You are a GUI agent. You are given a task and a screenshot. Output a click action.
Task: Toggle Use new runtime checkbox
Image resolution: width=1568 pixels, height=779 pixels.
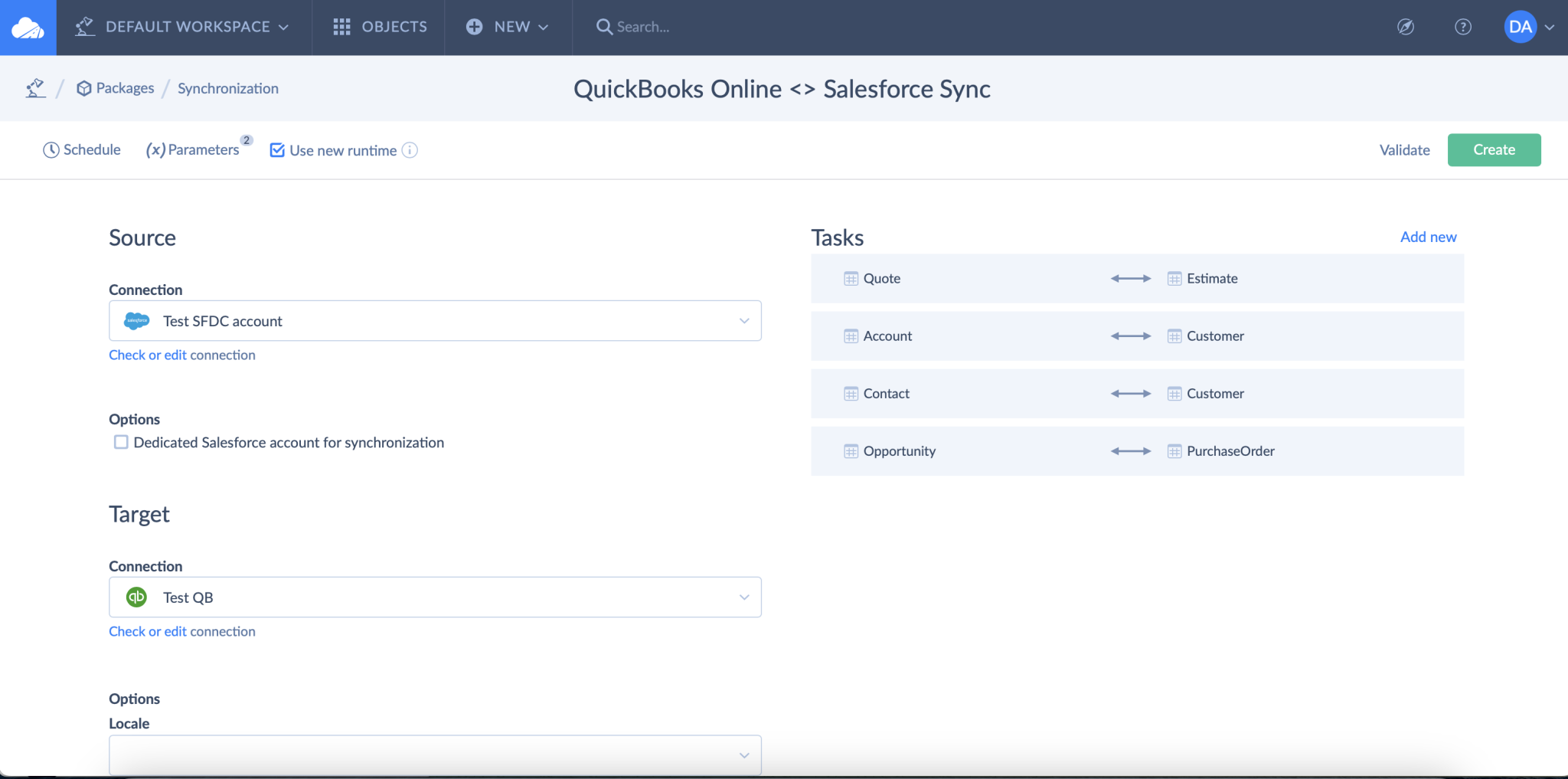(x=277, y=150)
